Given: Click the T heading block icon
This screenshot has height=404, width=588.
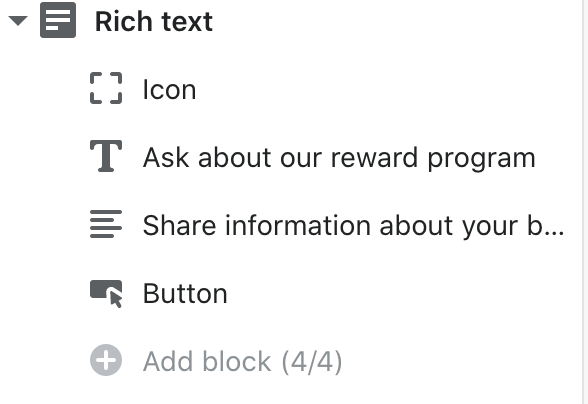Looking at the screenshot, I should [x=106, y=156].
